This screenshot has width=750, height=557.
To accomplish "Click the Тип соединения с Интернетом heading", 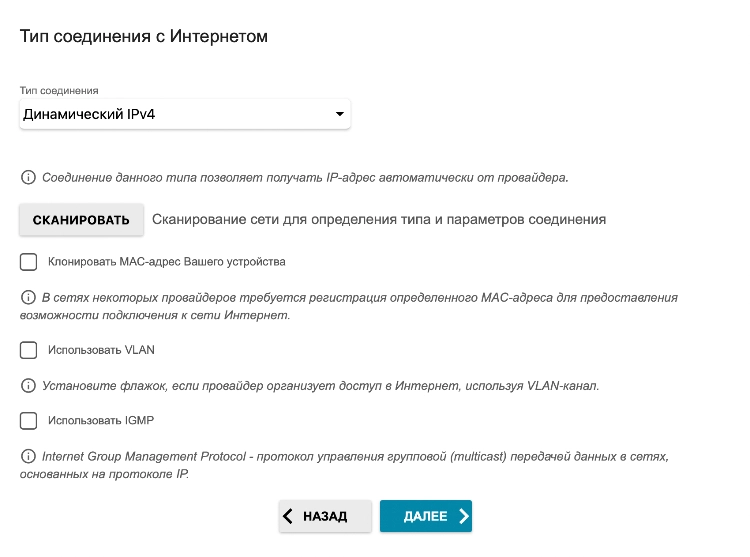I will coord(143,36).
